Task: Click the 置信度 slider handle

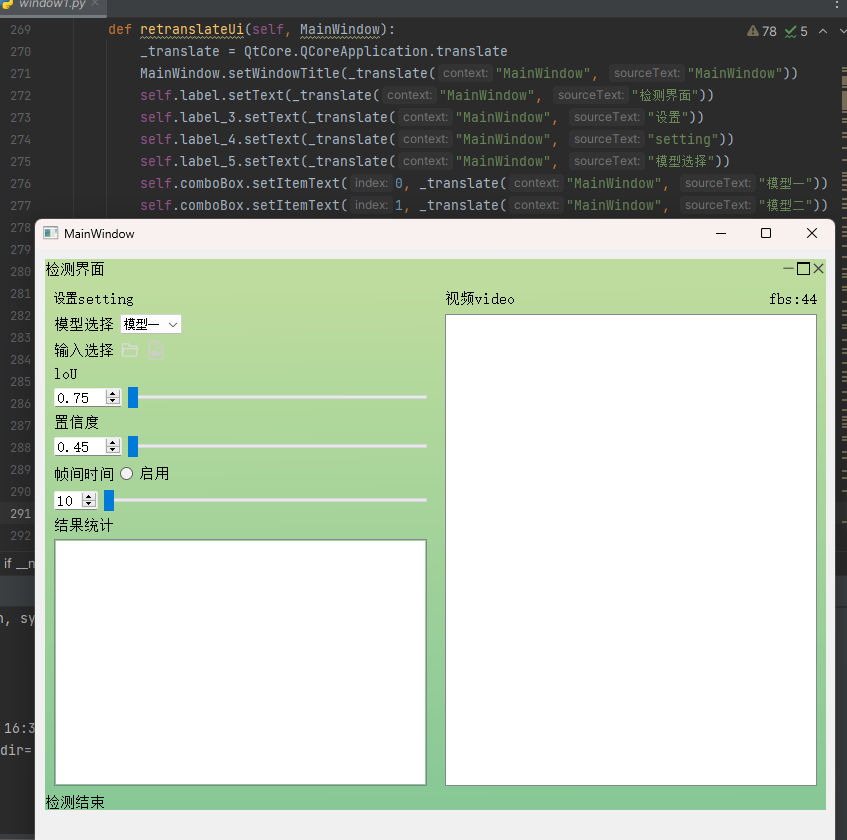Action: pos(133,447)
